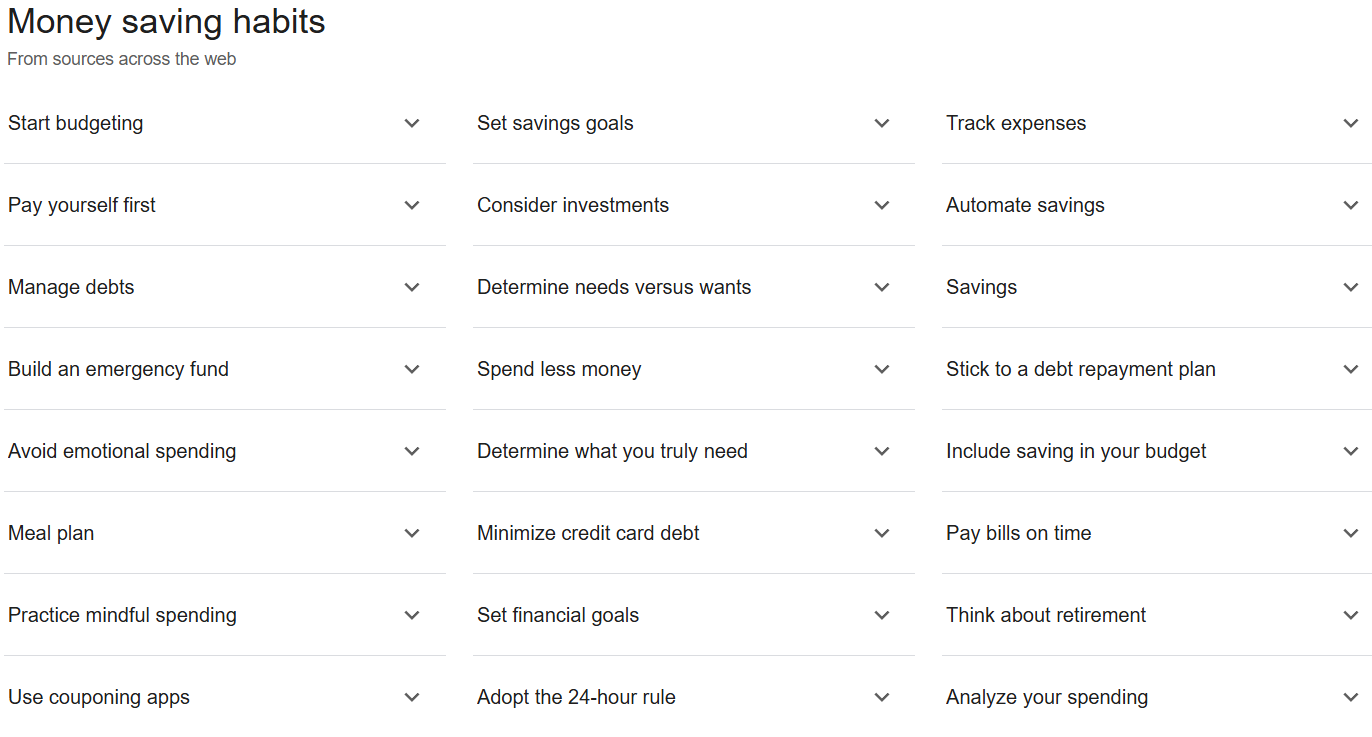Expand the Start budgeting section

tap(412, 123)
